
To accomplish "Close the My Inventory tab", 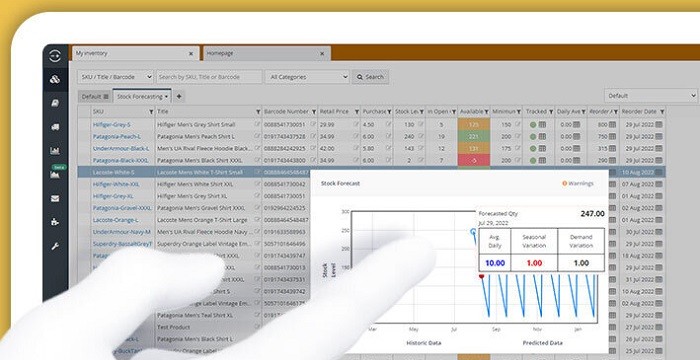I will (191, 54).
